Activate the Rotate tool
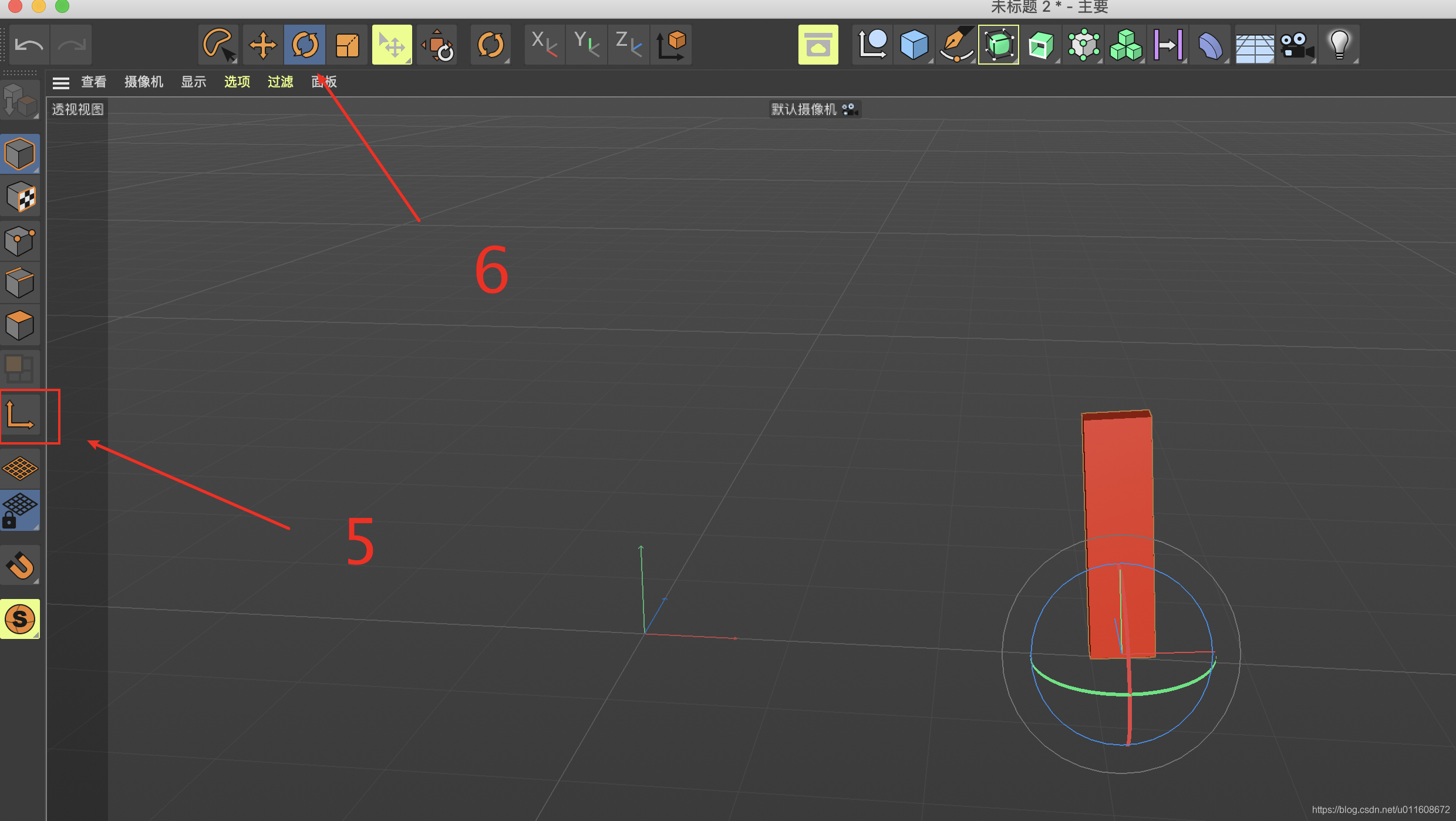This screenshot has height=821, width=1456. 305,45
